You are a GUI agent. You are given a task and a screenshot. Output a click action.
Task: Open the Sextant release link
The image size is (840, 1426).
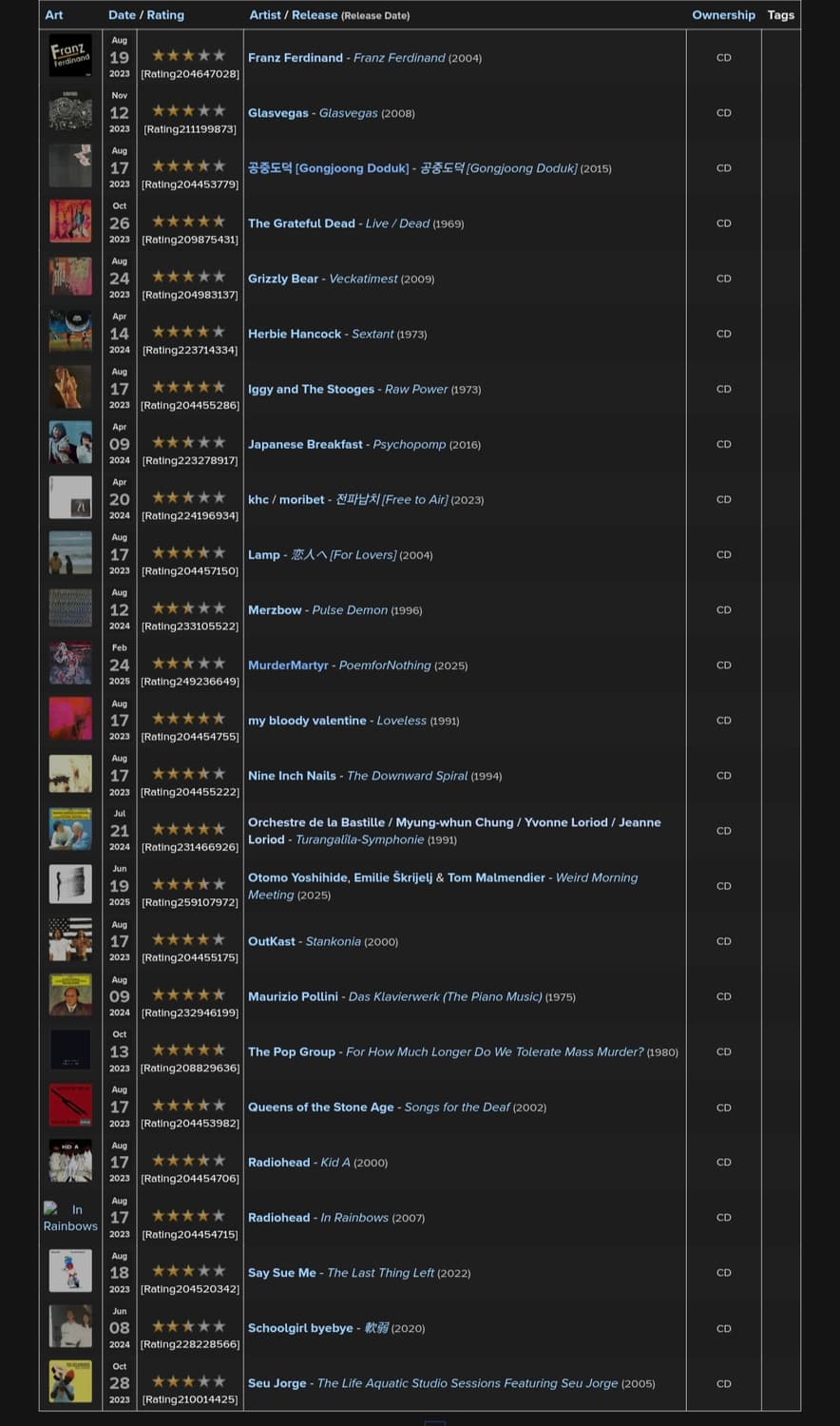pos(372,334)
